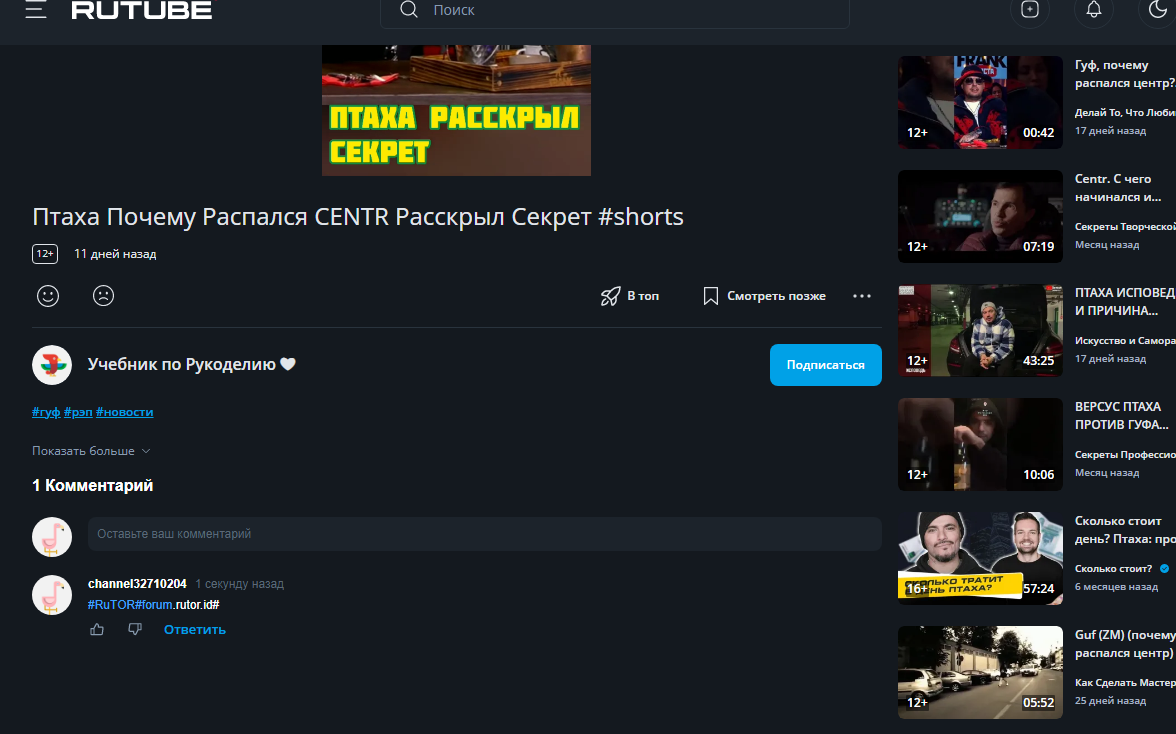
Task: Go to the RUTUBE home logo
Action: point(142,10)
